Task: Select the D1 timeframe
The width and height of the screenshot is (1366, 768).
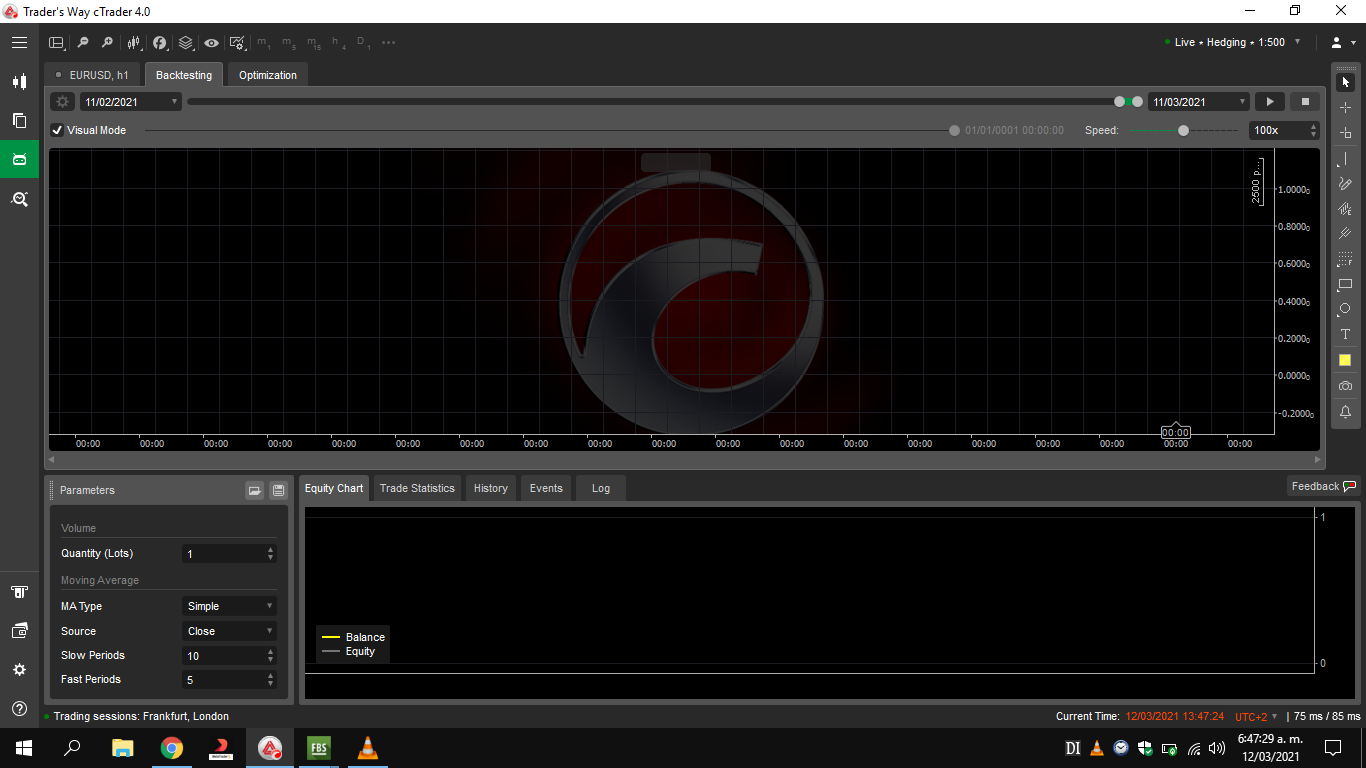Action: (x=364, y=43)
